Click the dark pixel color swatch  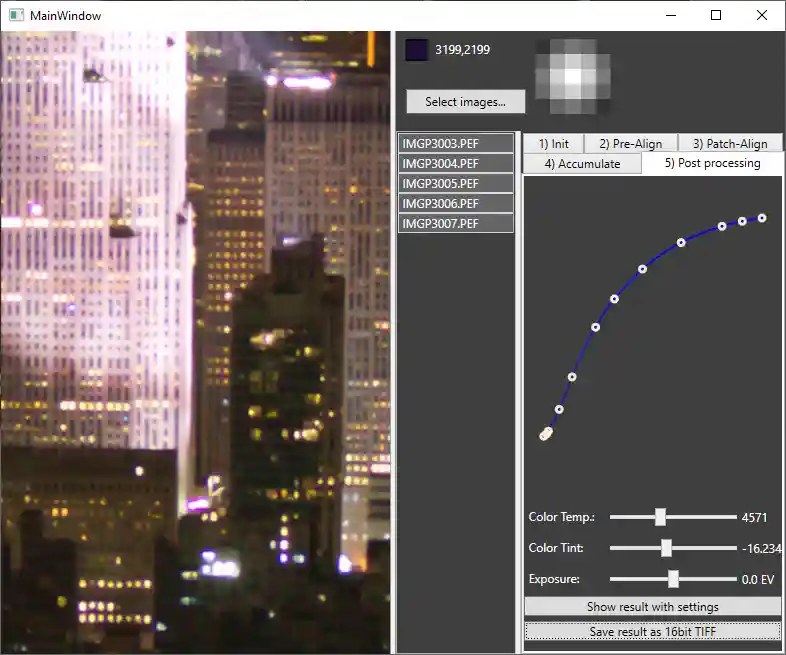(x=416, y=49)
